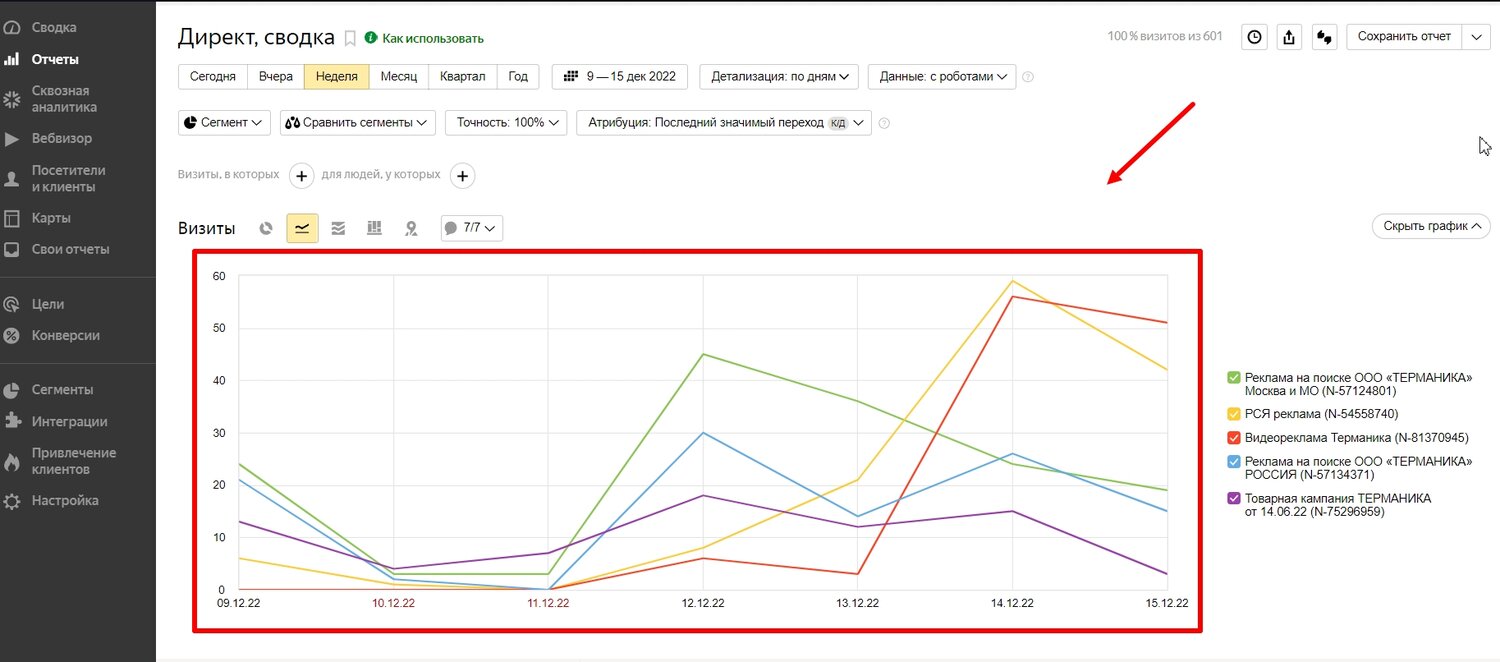Click the help icon next to Данные
1500x662 pixels.
1028,77
